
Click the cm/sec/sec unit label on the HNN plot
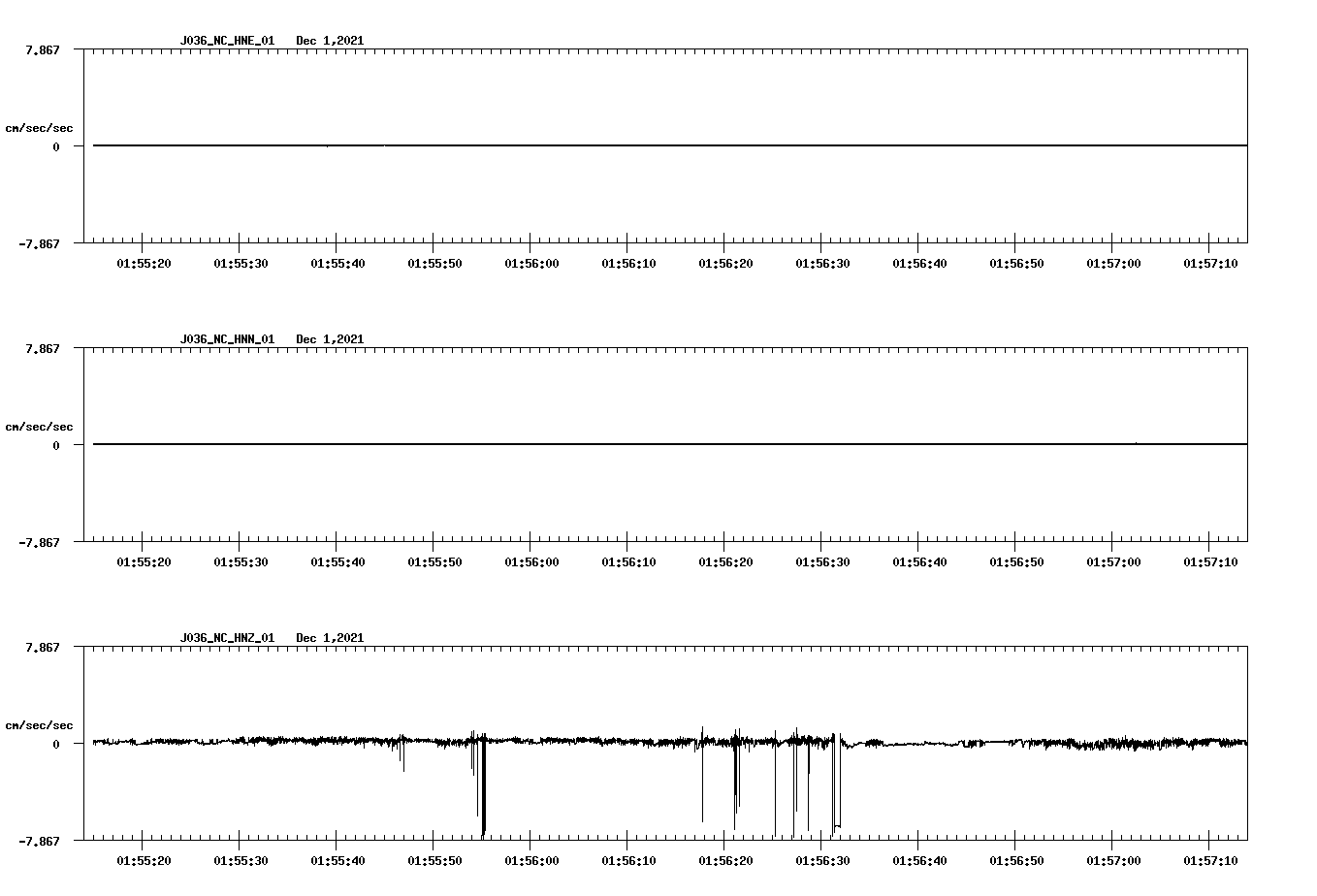click(x=39, y=427)
